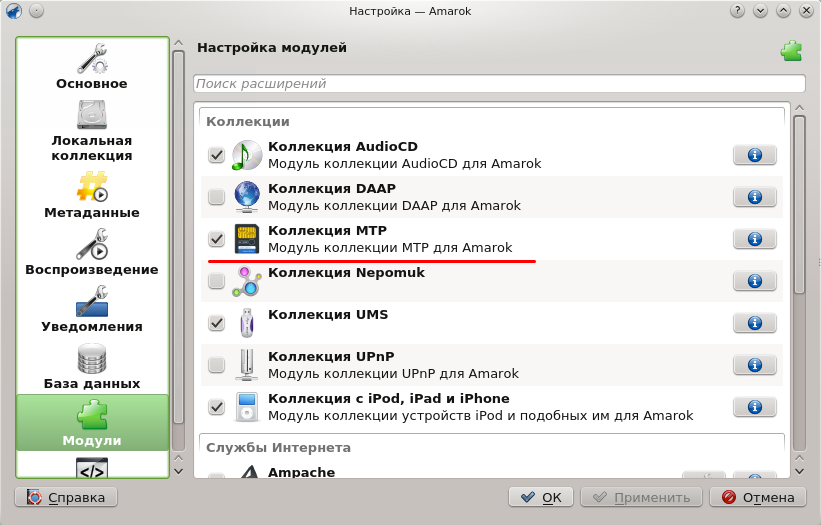Open the База данных settings section
The image size is (821, 525).
pyautogui.click(x=92, y=366)
